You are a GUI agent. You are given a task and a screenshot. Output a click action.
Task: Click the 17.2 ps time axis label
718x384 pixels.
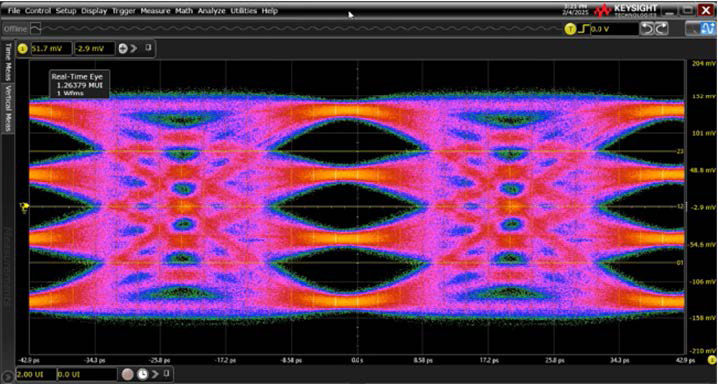pos(489,361)
